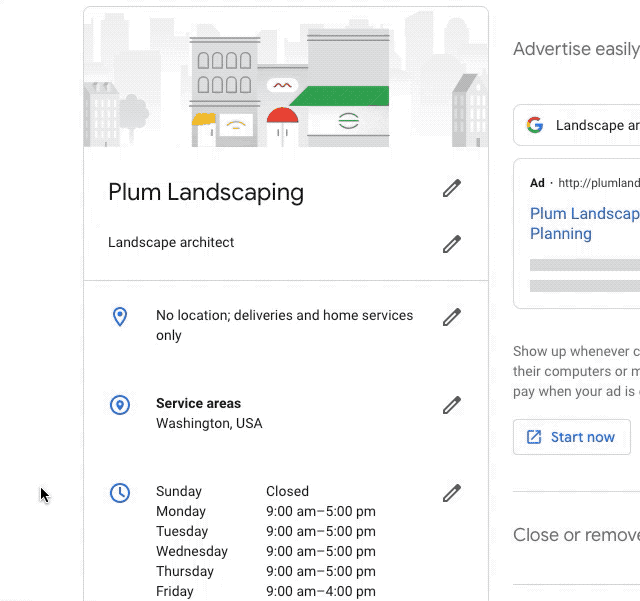Click Tuesday's hours row
The width and height of the screenshot is (640, 601).
266,531
